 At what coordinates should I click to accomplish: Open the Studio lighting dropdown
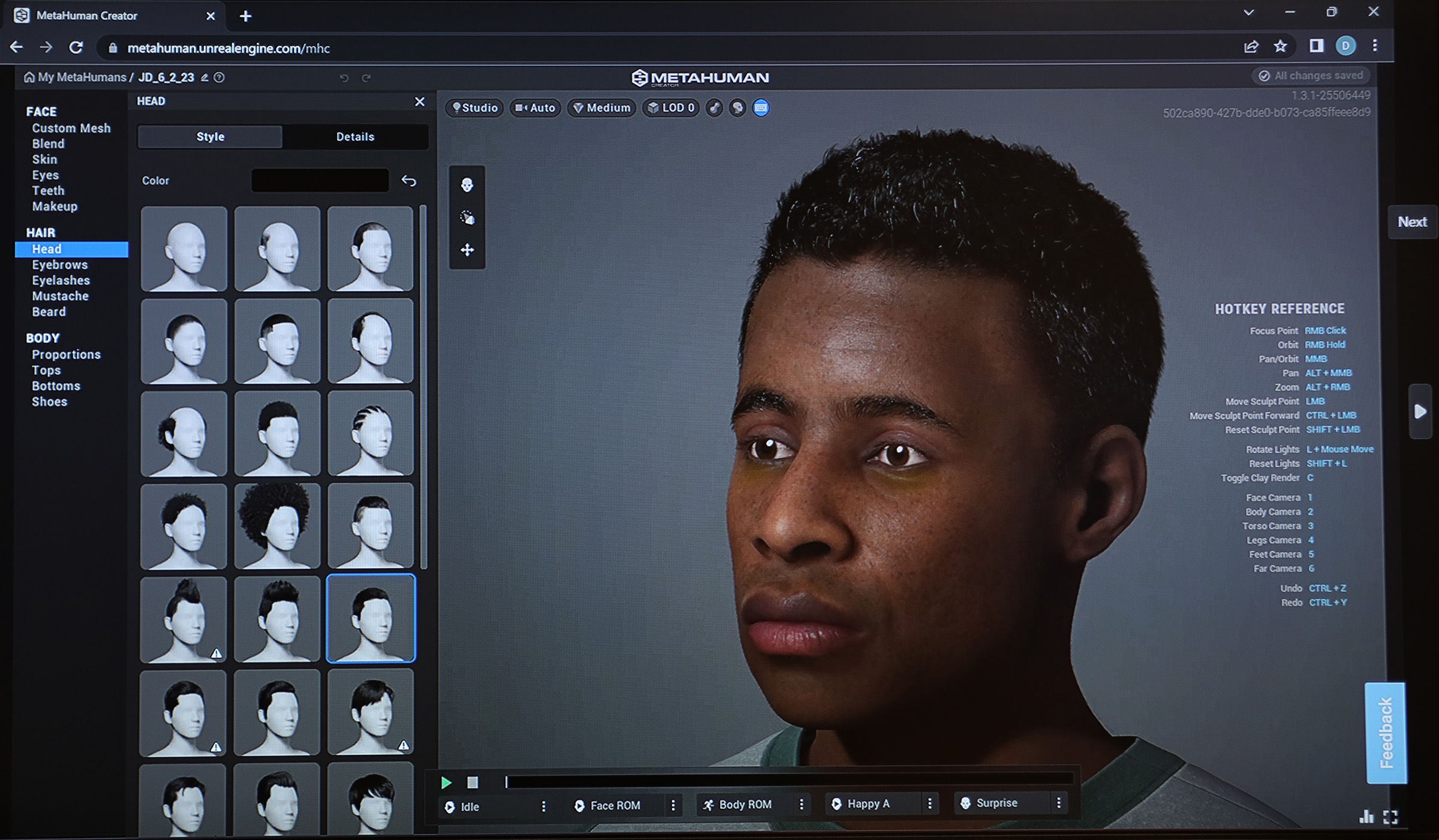475,108
